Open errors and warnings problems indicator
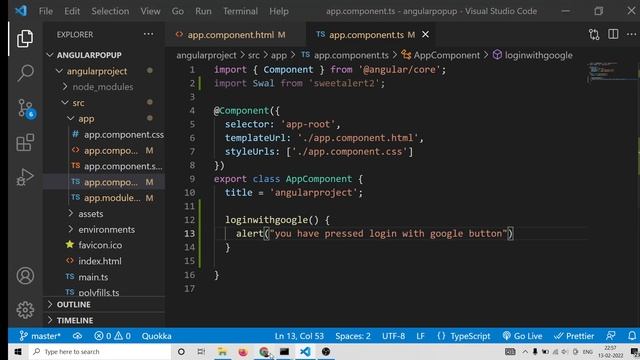The width and height of the screenshot is (640, 360). click(x=112, y=336)
